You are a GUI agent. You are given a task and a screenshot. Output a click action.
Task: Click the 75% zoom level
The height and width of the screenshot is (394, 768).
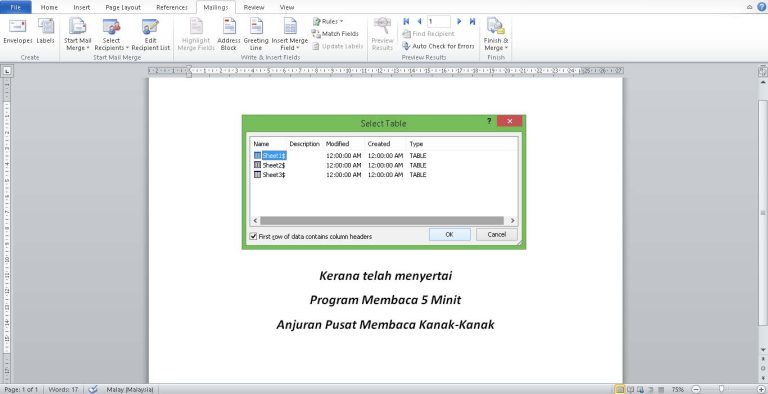678,390
